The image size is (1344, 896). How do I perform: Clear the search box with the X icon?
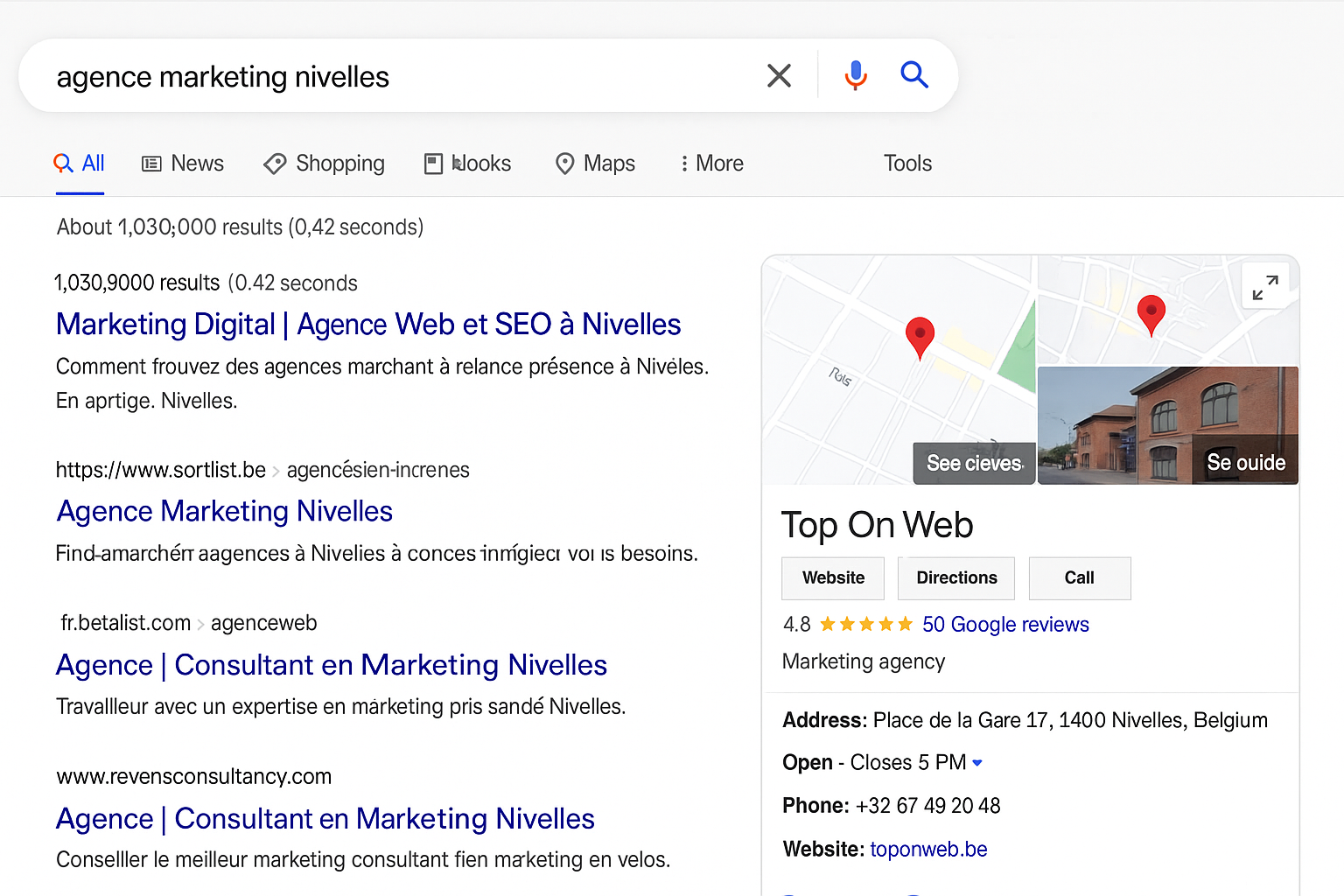tap(779, 76)
